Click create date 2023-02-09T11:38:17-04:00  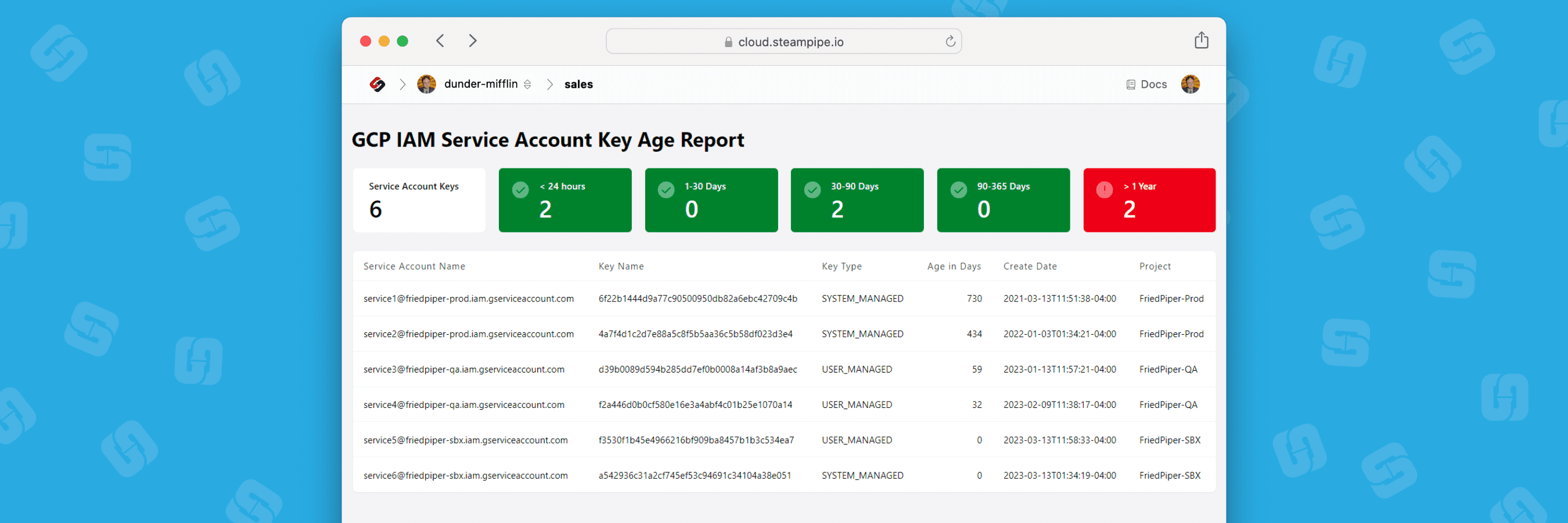pyautogui.click(x=1059, y=404)
